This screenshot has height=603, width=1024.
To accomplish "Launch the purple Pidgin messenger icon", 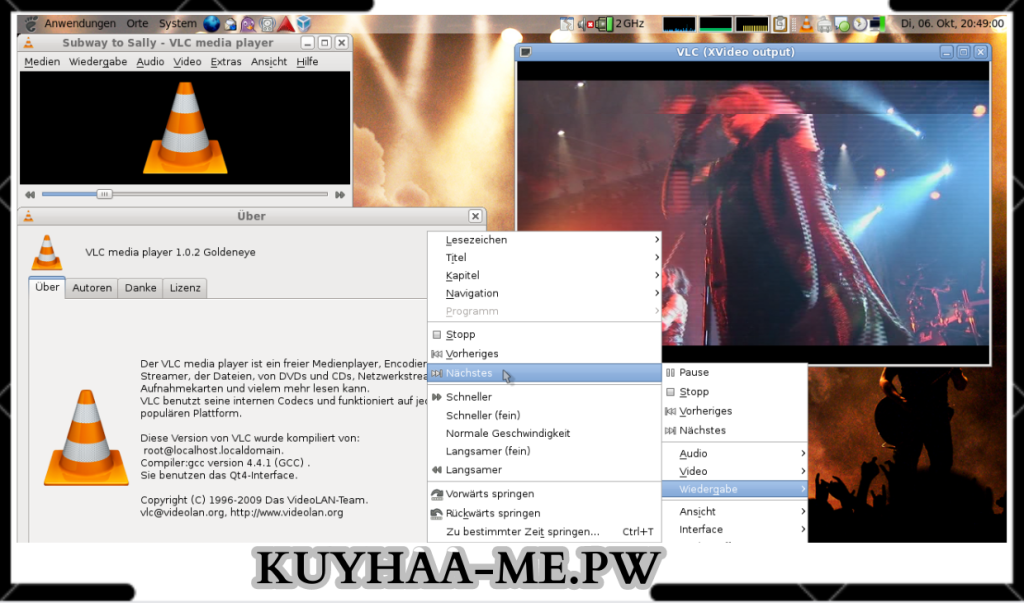I will 248,25.
